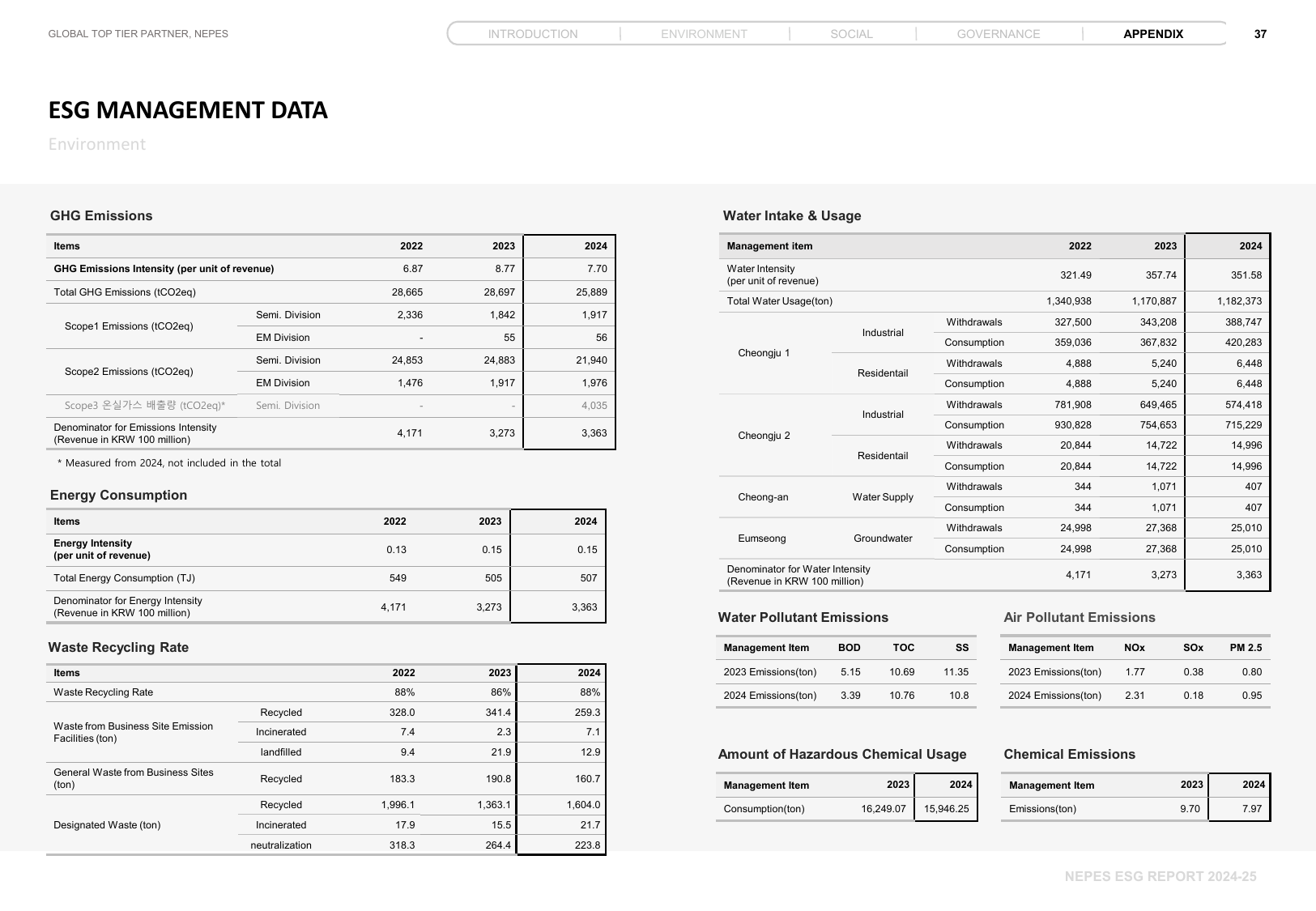This screenshot has height=911, width=1316.
Task: Select the 2024 TOC value 10.76
Action: click(902, 696)
